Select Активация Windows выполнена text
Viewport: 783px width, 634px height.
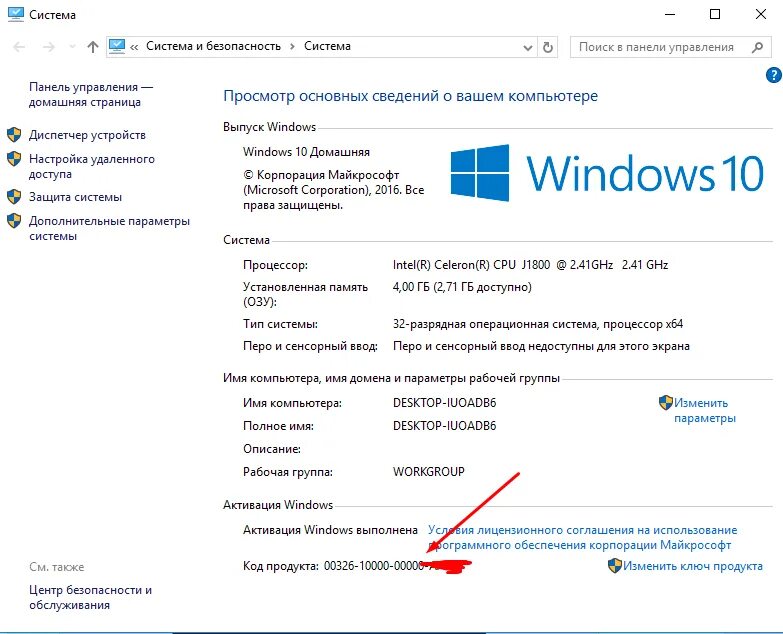click(330, 530)
